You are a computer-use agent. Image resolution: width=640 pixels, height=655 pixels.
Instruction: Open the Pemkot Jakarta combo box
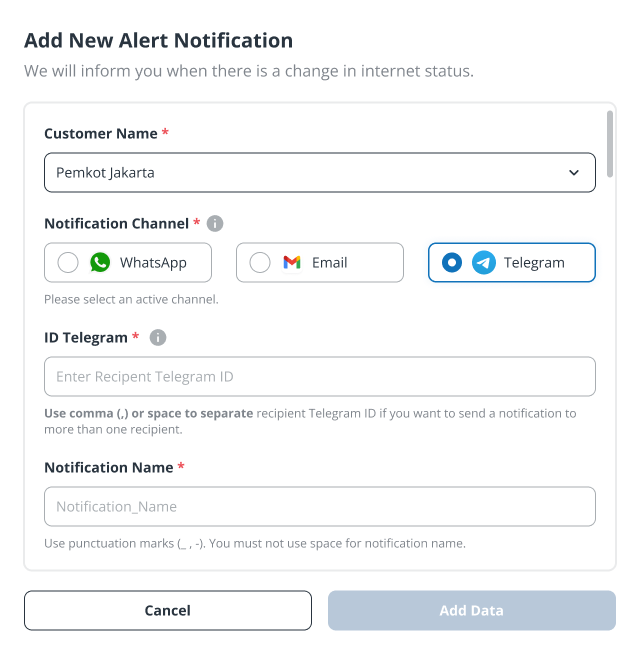[x=320, y=173]
